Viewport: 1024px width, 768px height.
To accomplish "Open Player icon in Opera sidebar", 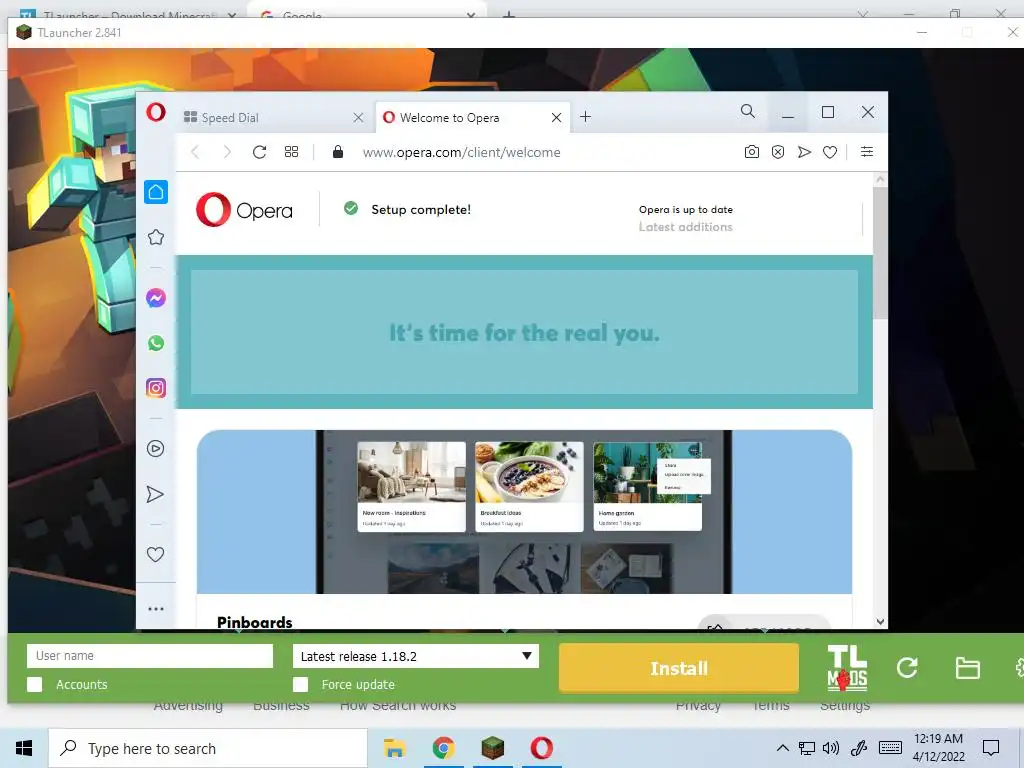I will pos(155,449).
